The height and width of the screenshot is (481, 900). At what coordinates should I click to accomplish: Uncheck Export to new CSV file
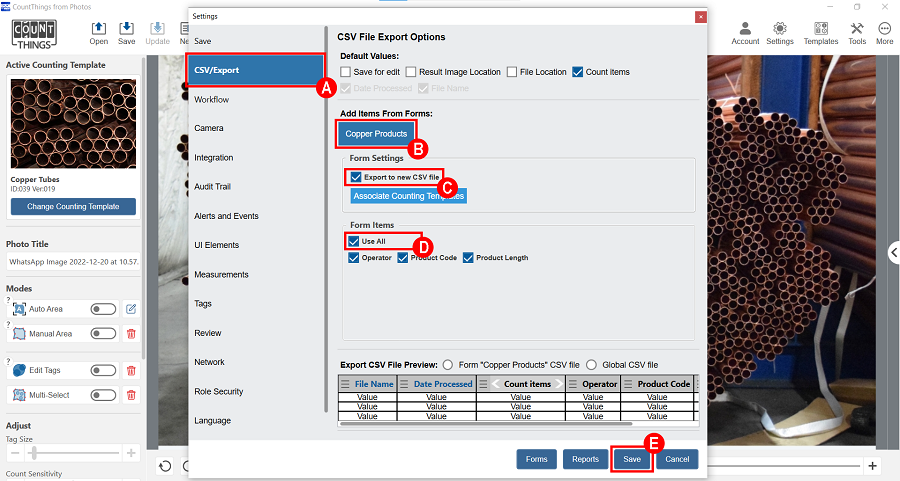coord(356,177)
